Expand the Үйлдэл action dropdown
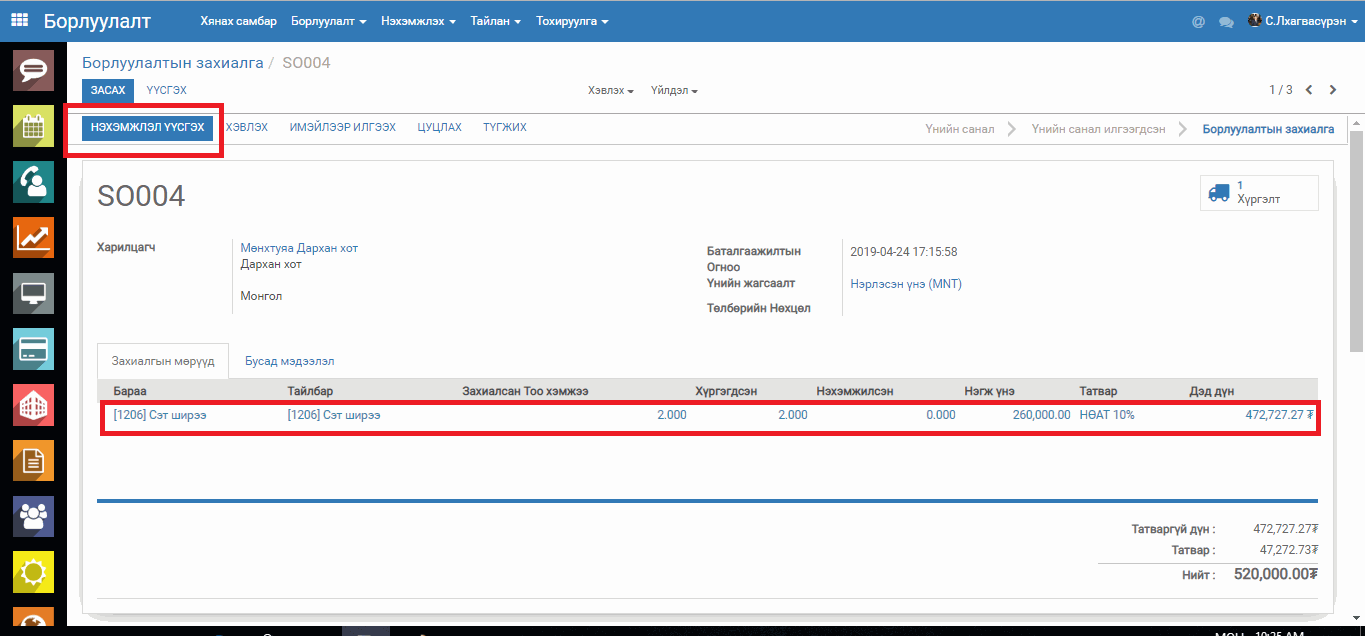This screenshot has height=636, width=1365. point(674,91)
